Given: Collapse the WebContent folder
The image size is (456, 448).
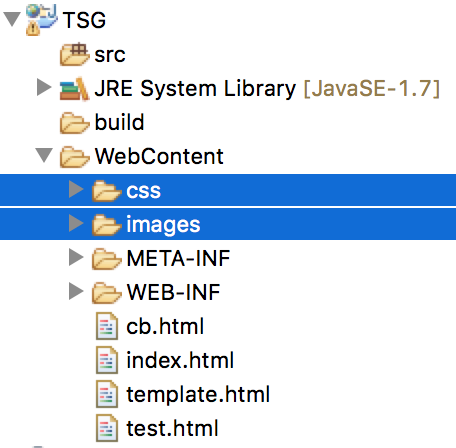Looking at the screenshot, I should click(x=44, y=155).
